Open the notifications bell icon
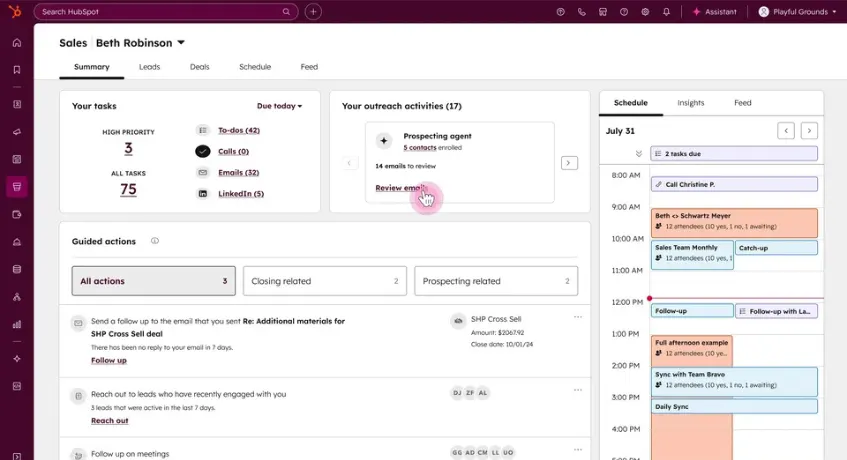This screenshot has height=460, width=847. coord(666,12)
